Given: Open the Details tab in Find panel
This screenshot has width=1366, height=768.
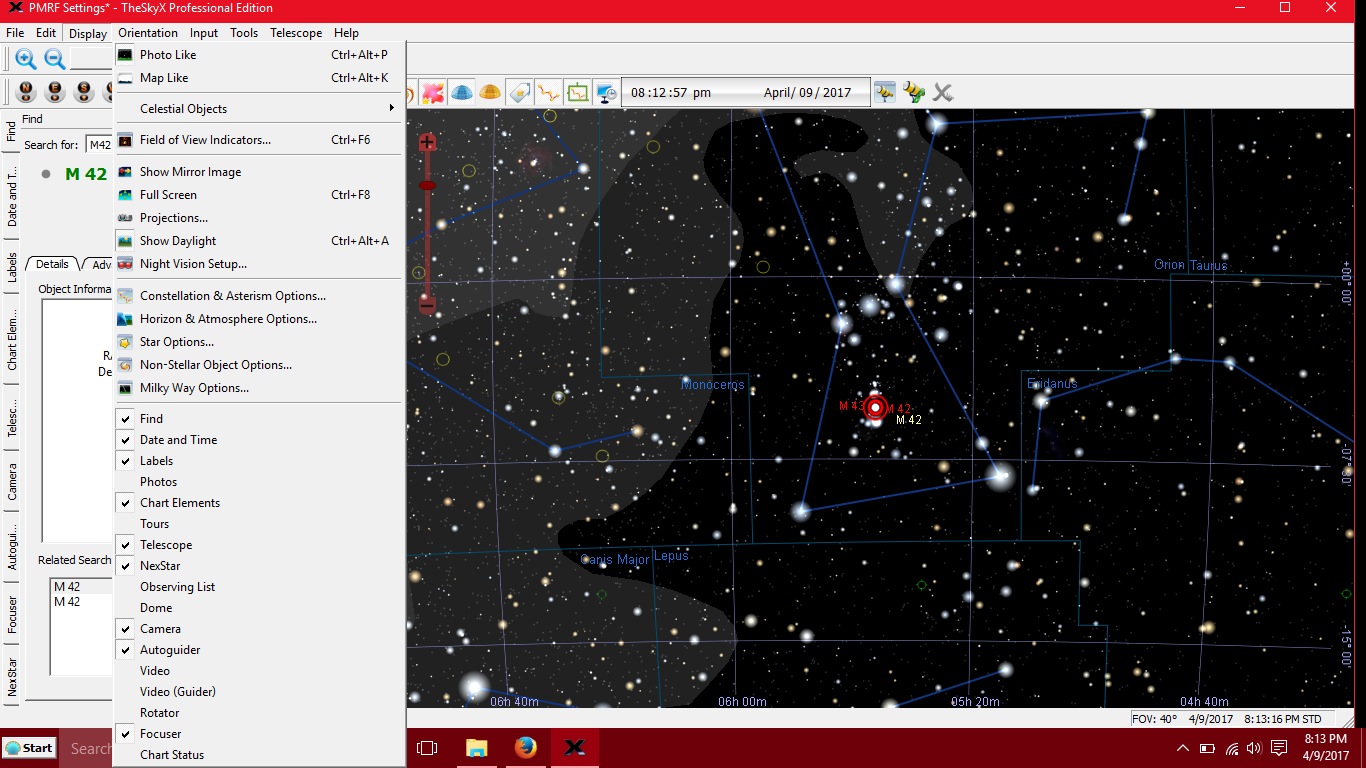Looking at the screenshot, I should 51,264.
